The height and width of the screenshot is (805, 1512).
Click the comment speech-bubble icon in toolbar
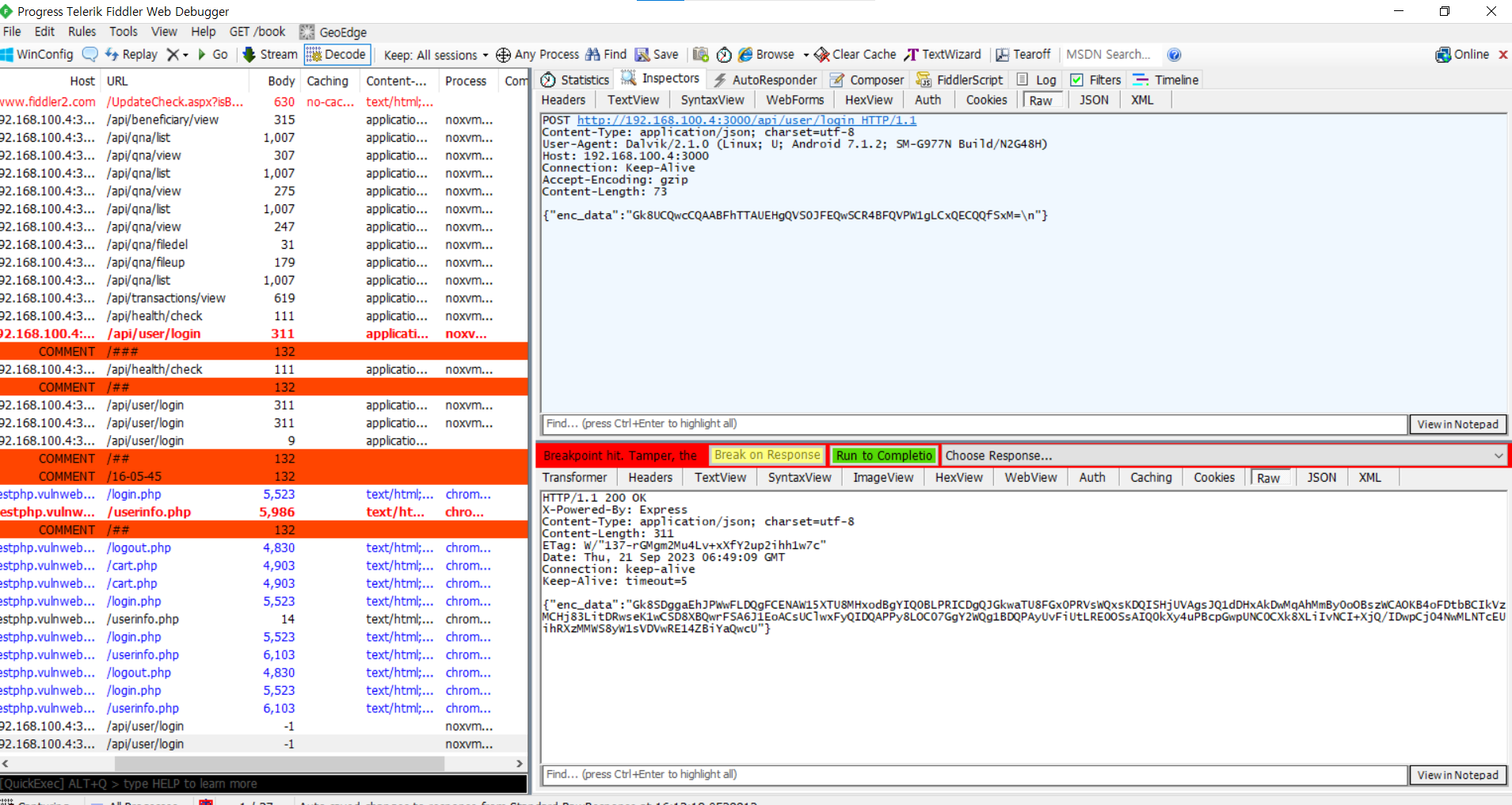(90, 55)
